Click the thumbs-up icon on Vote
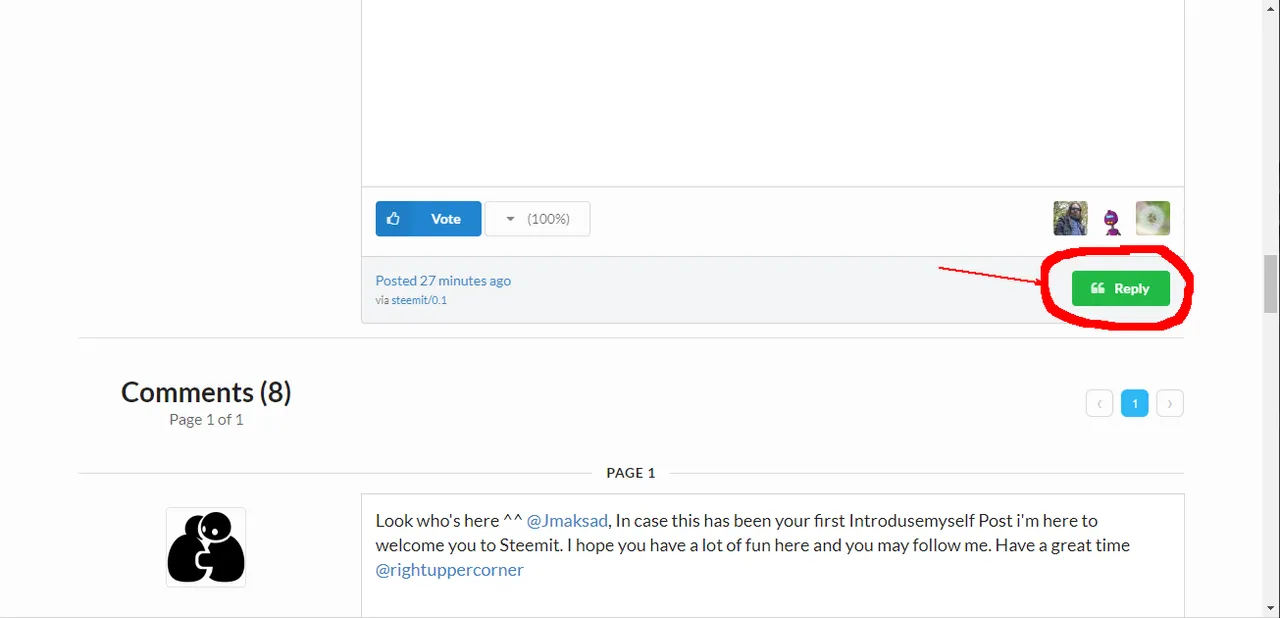Image resolution: width=1280 pixels, height=618 pixels. pyautogui.click(x=394, y=219)
